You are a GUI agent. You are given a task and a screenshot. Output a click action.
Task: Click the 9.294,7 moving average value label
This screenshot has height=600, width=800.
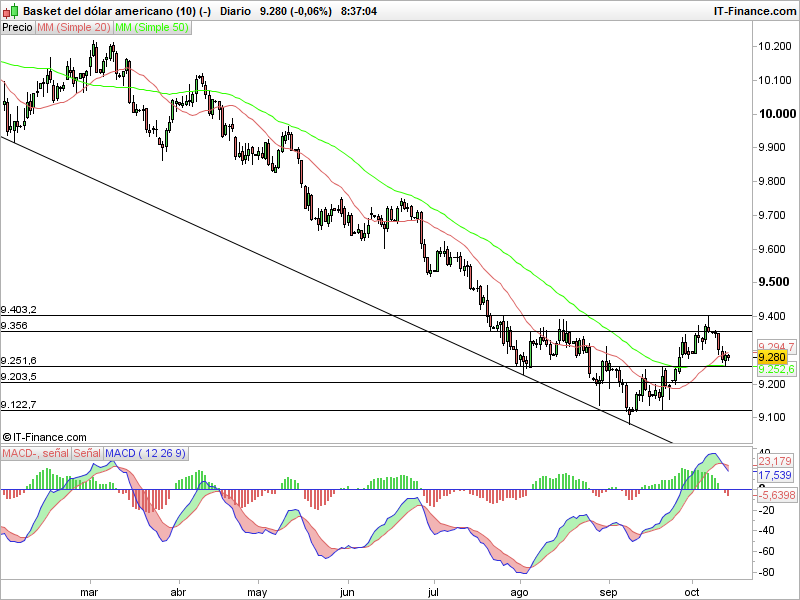[776, 346]
